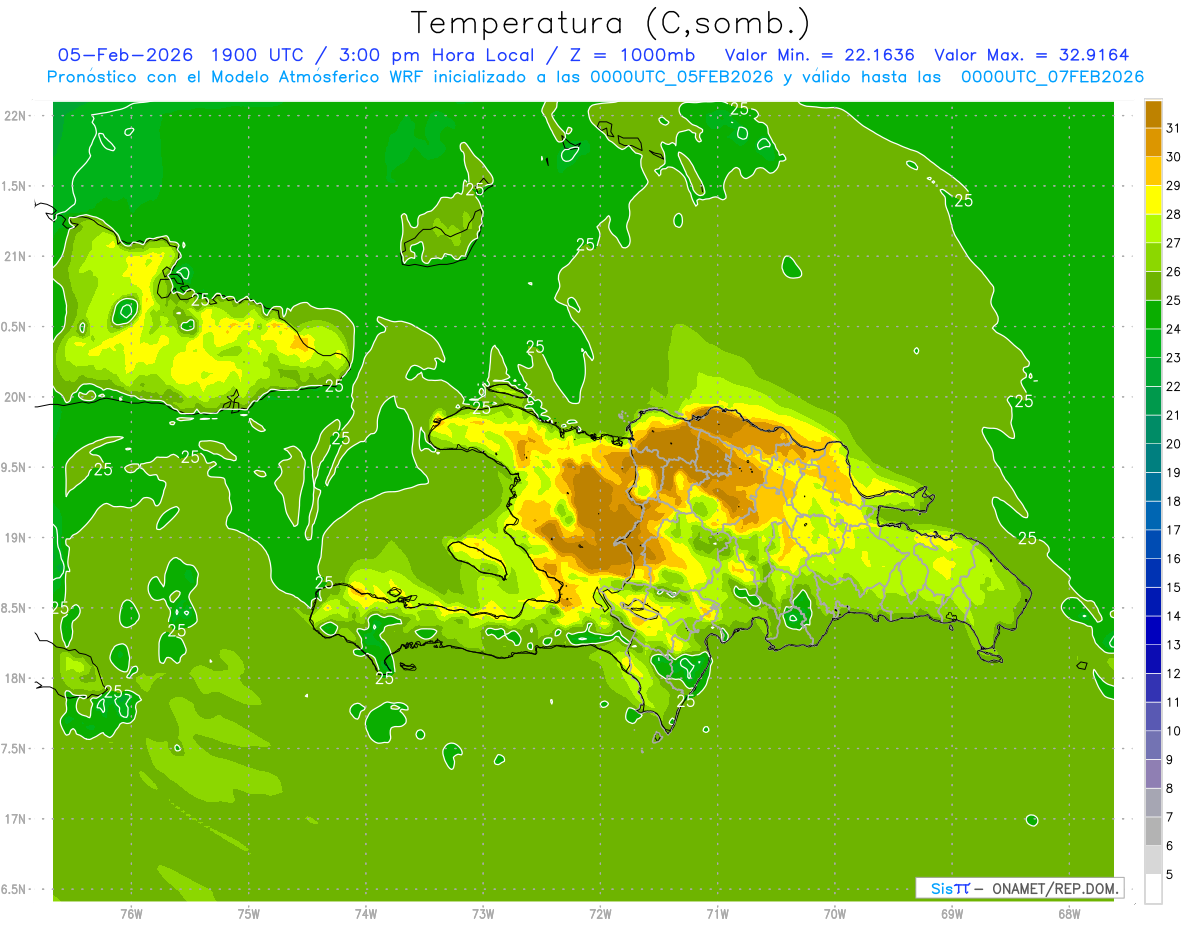Click the '0000UTC_07FEB2026' valid-until time
1200x927 pixels.
coord(1052,77)
